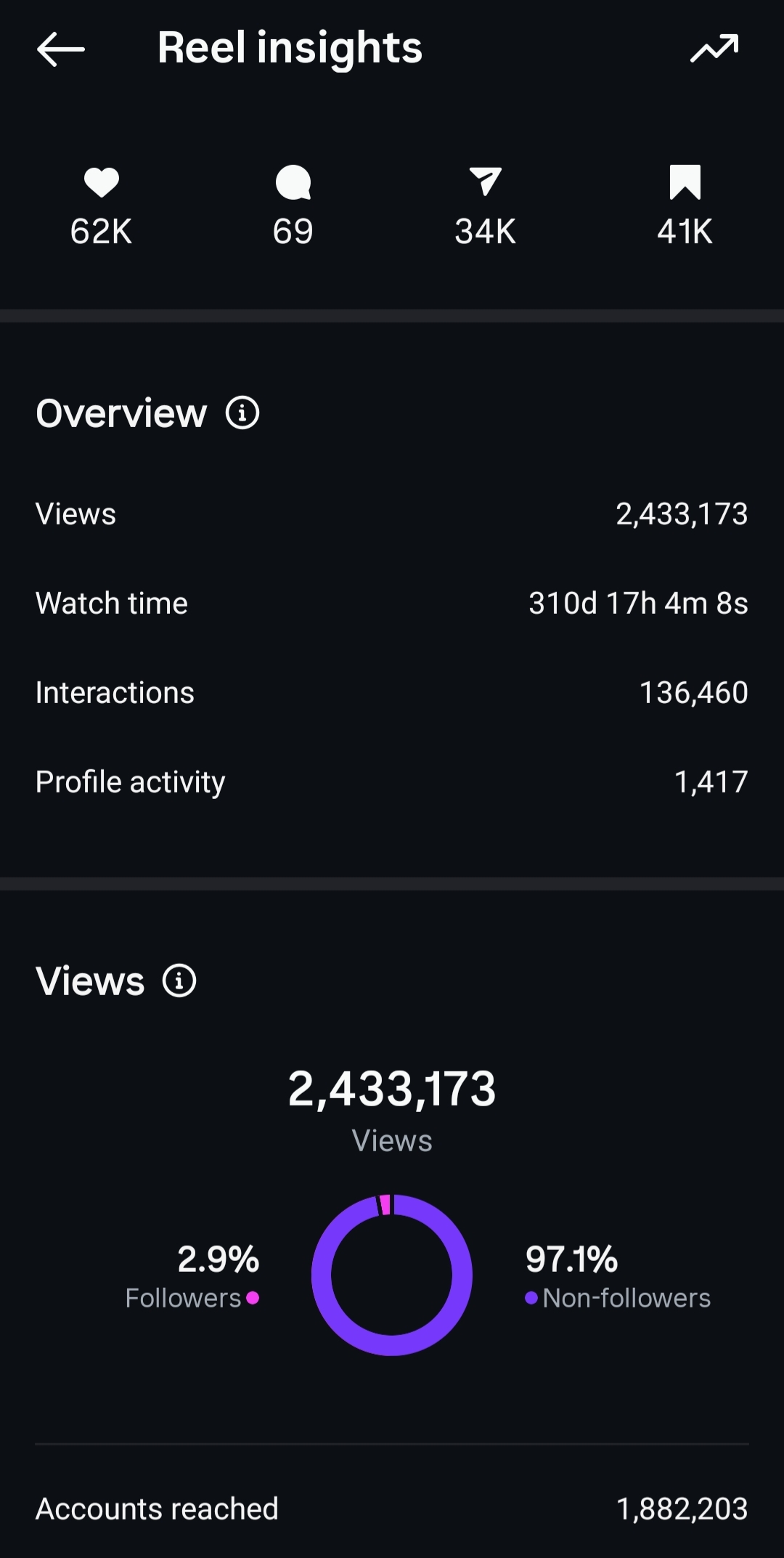This screenshot has height=1558, width=784.
Task: Tap the Accounts reached row
Action: pos(392,1509)
